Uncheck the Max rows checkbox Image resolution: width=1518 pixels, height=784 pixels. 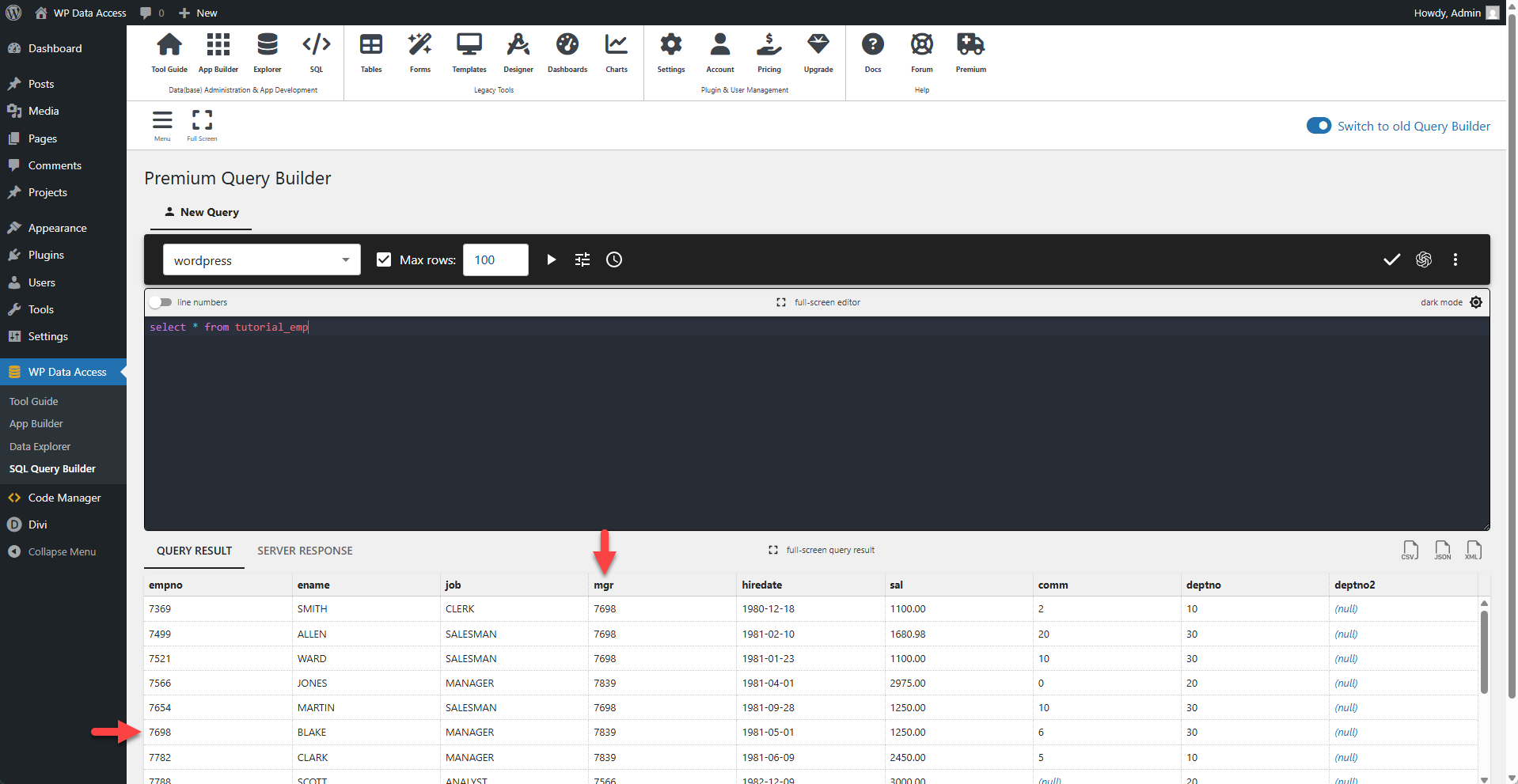click(384, 259)
